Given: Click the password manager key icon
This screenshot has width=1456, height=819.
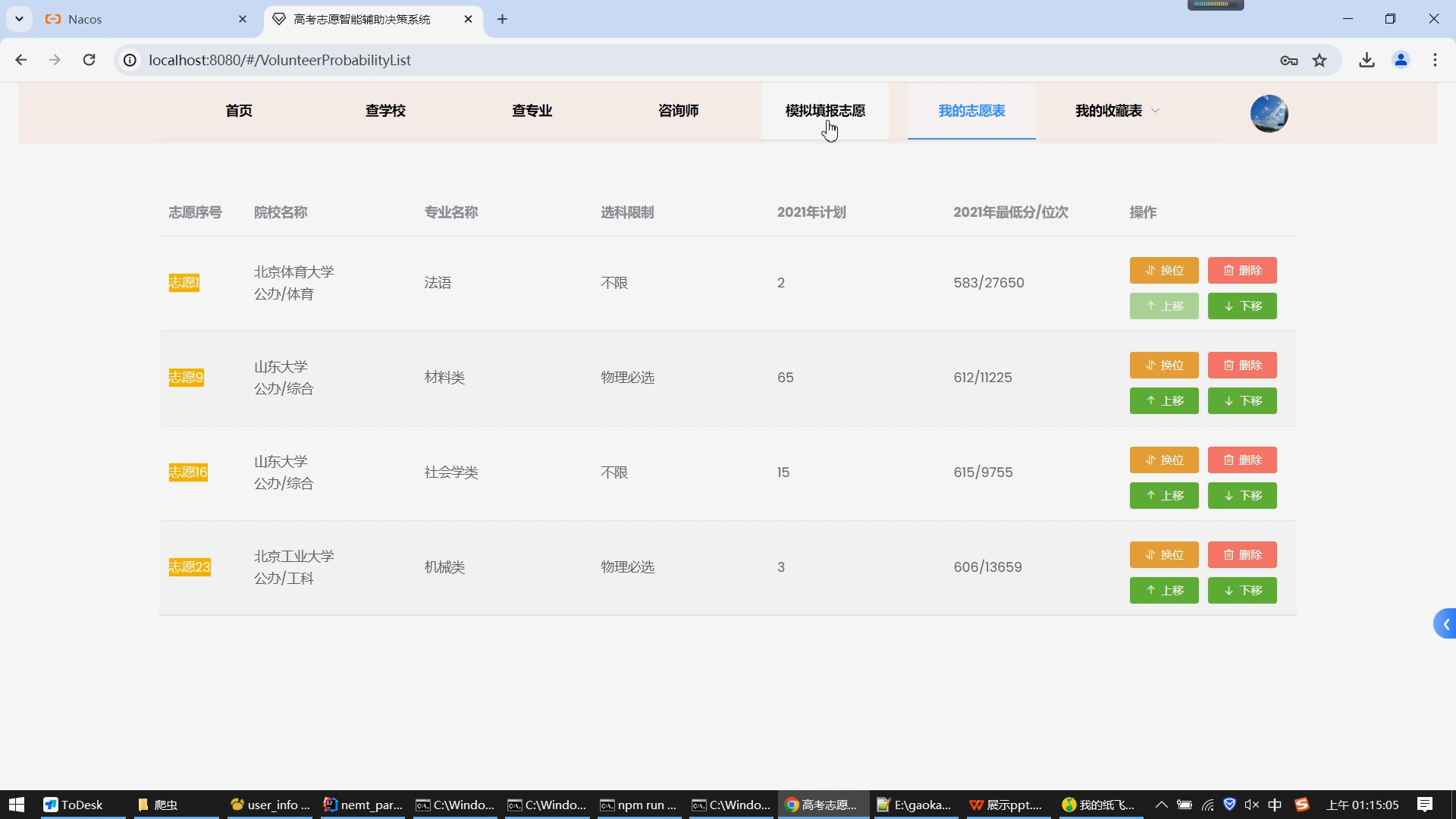Looking at the screenshot, I should (1288, 60).
